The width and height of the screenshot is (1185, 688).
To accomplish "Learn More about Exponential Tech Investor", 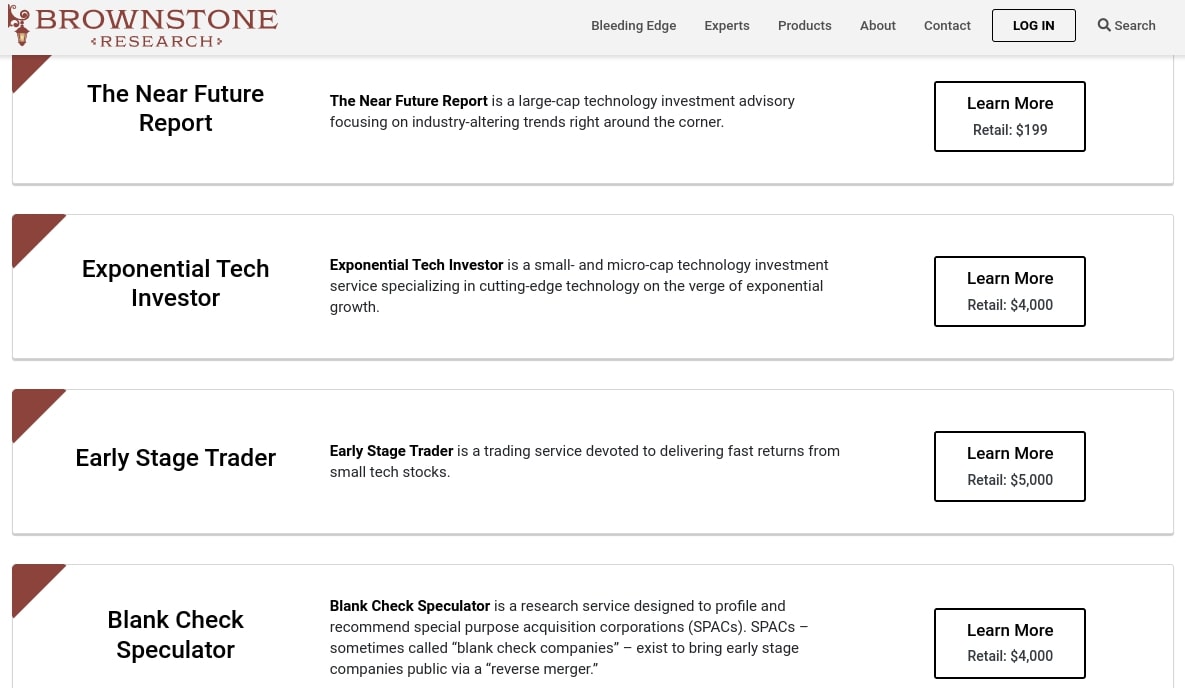I will click(x=1009, y=291).
